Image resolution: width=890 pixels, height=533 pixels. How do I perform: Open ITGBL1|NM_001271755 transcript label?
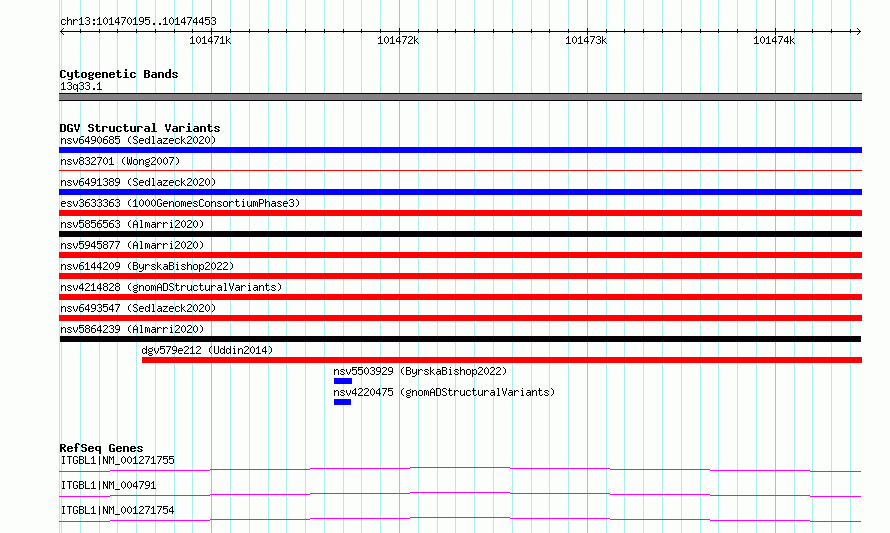click(117, 460)
